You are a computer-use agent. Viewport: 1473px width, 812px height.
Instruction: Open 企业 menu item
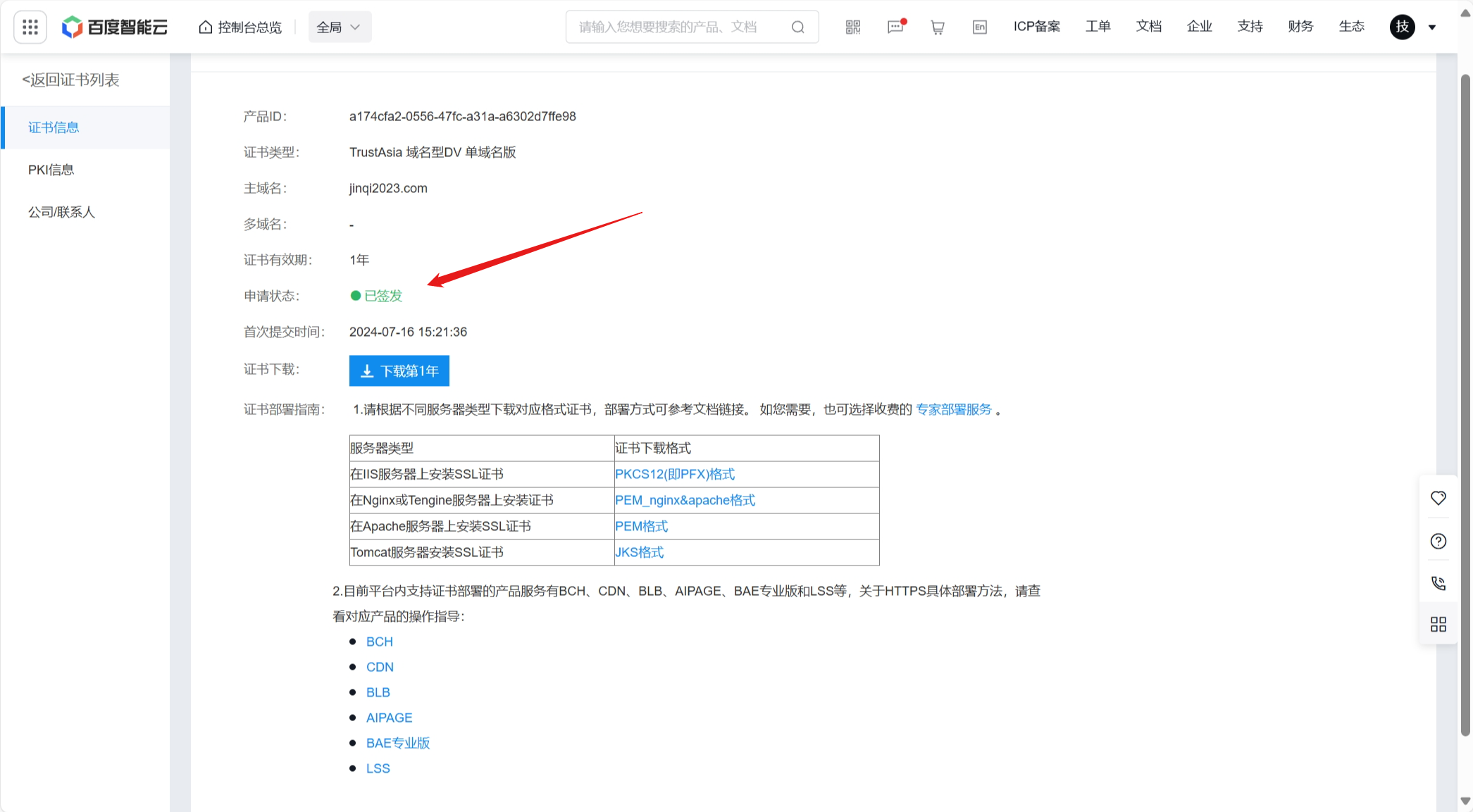[1199, 27]
